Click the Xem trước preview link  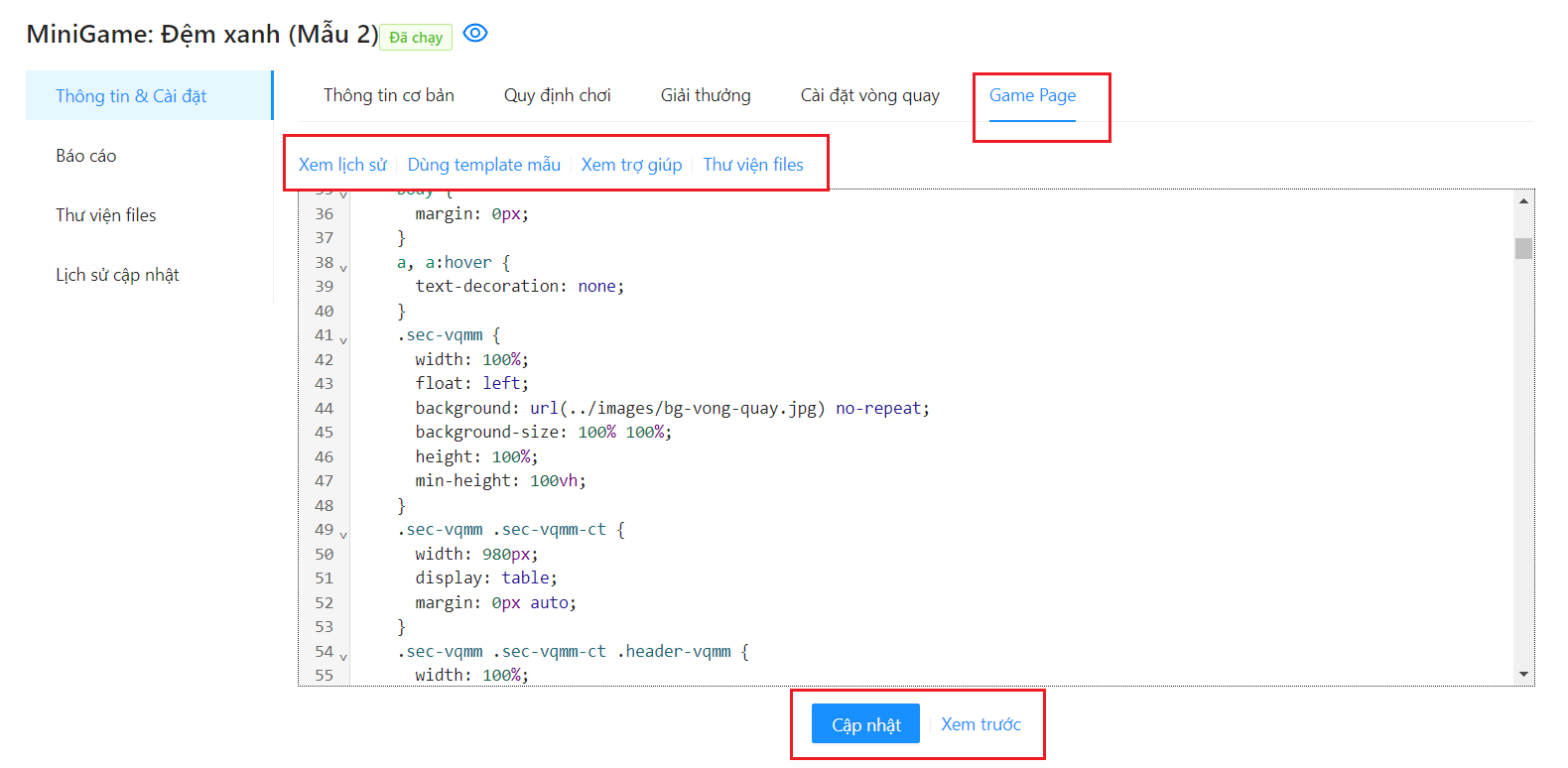tap(980, 724)
